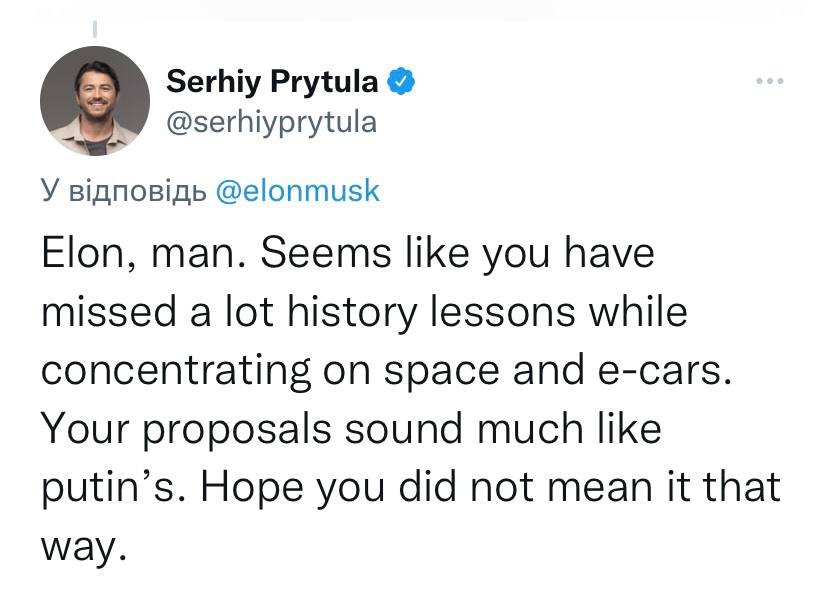Click the display name Serhiy Prytula
828x596 pixels.
coord(271,82)
